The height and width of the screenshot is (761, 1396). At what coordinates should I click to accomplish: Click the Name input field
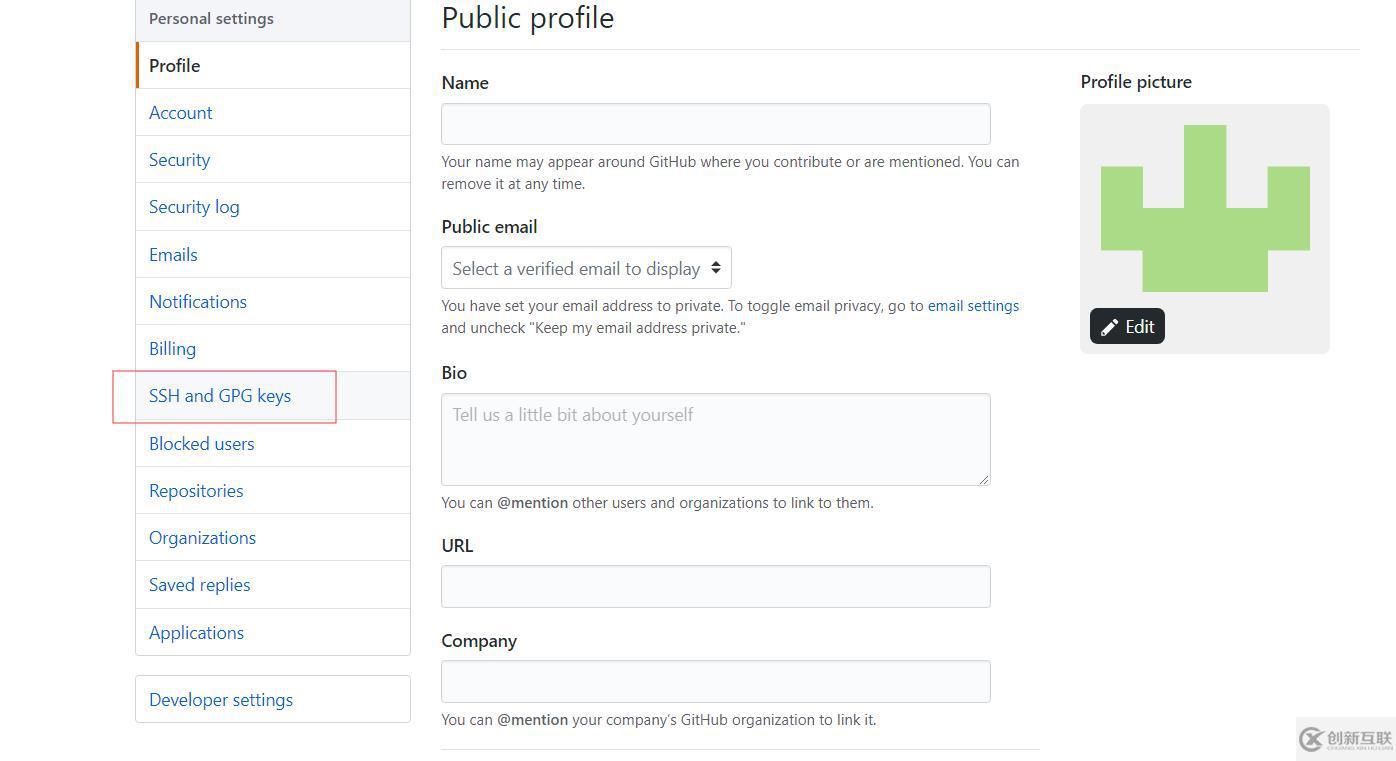pyautogui.click(x=716, y=124)
